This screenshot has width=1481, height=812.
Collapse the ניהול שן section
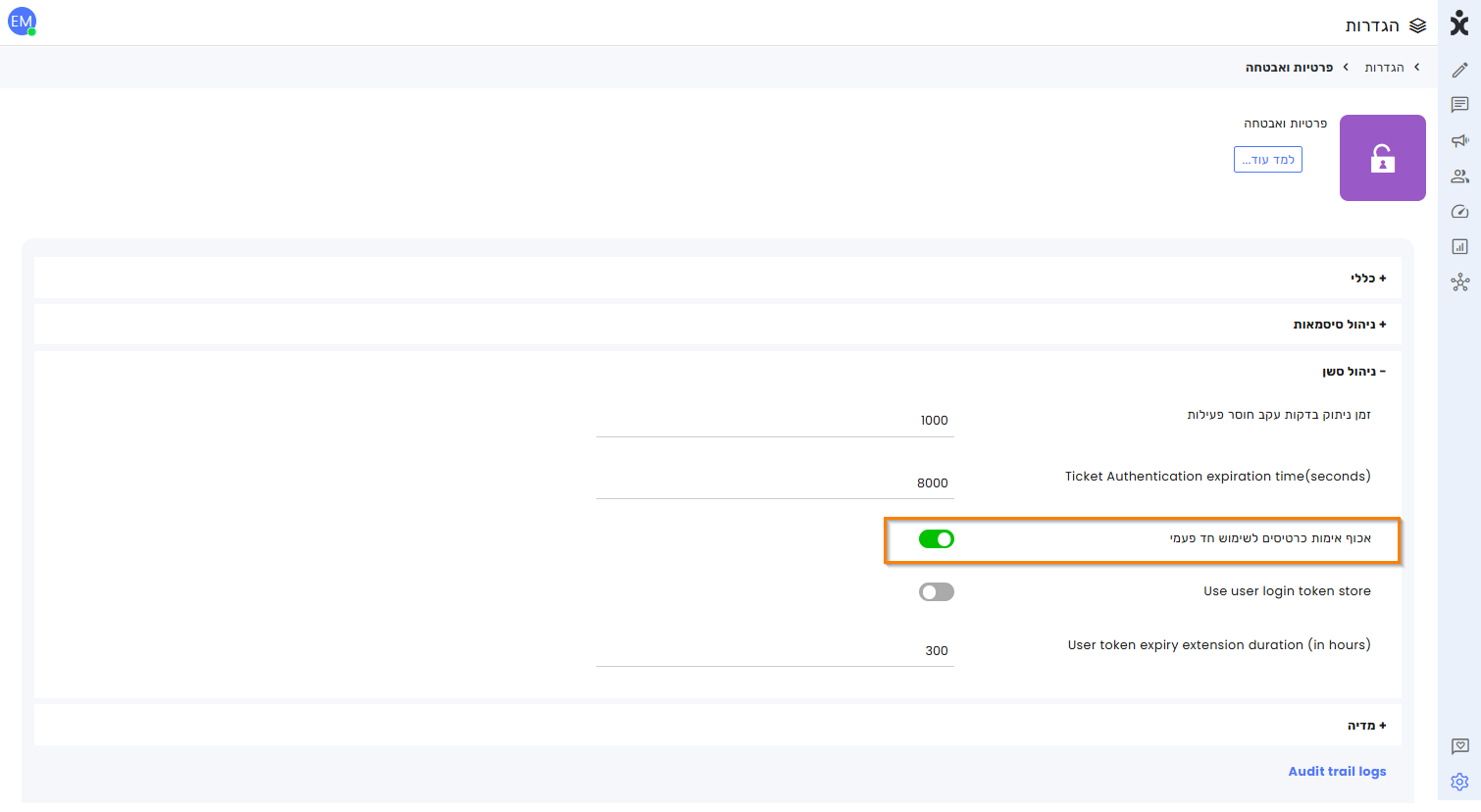click(1353, 372)
